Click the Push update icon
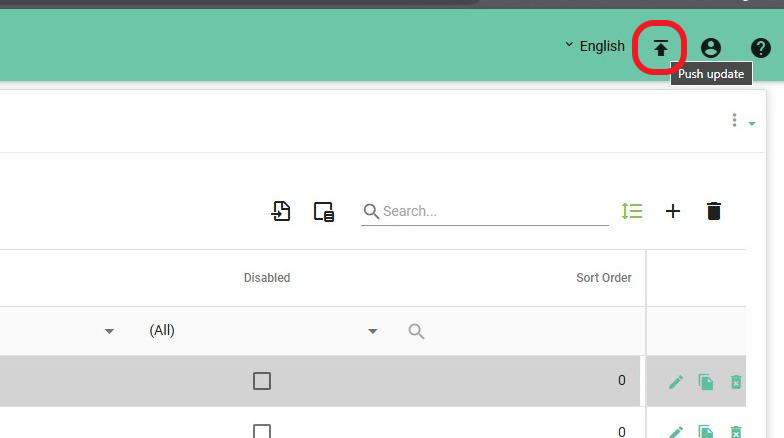 660,47
